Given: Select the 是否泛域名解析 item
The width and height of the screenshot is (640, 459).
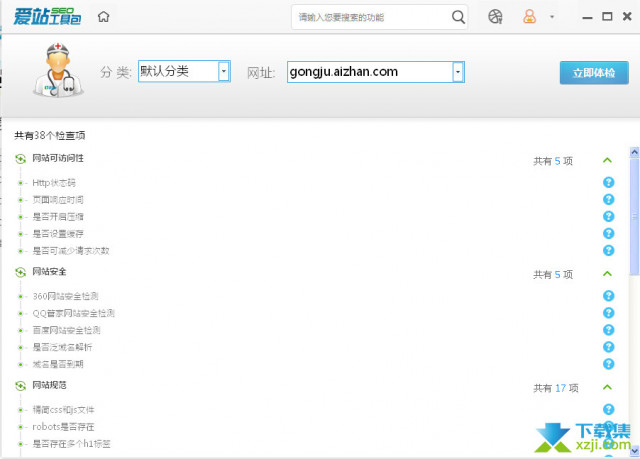Looking at the screenshot, I should (62, 347).
